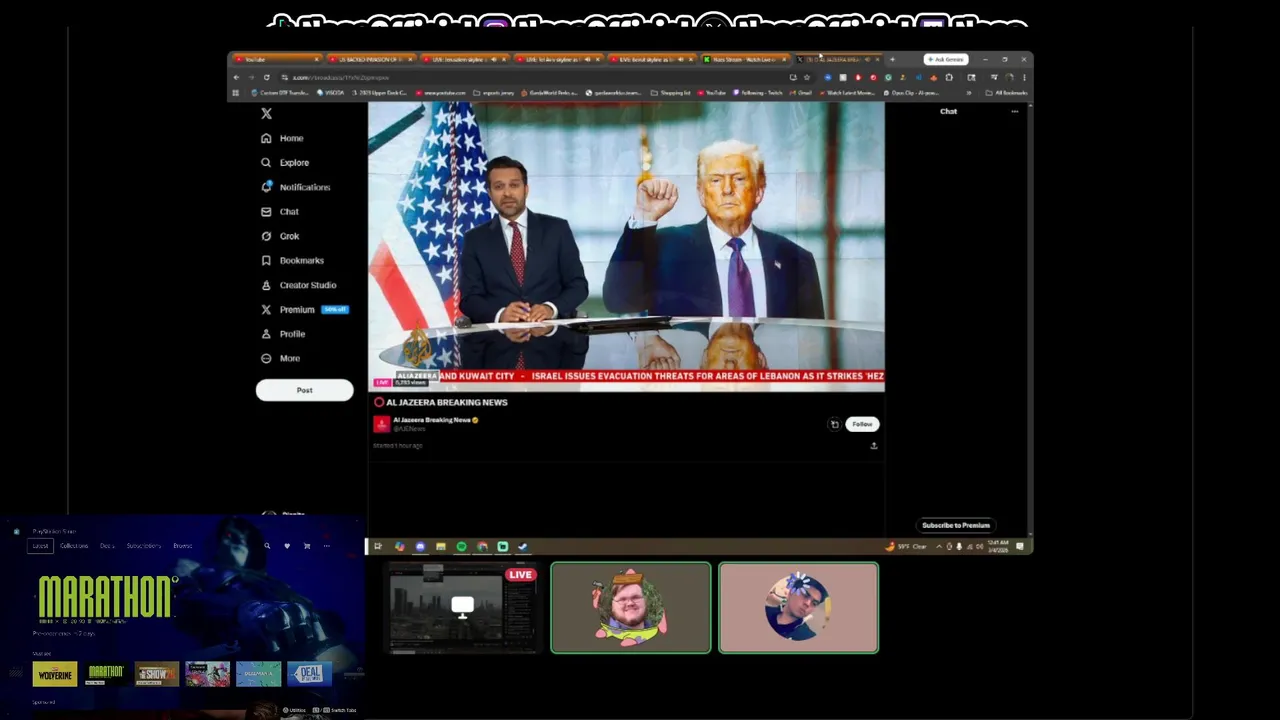
Task: Click the X logo in sidebar
Action: (x=266, y=114)
